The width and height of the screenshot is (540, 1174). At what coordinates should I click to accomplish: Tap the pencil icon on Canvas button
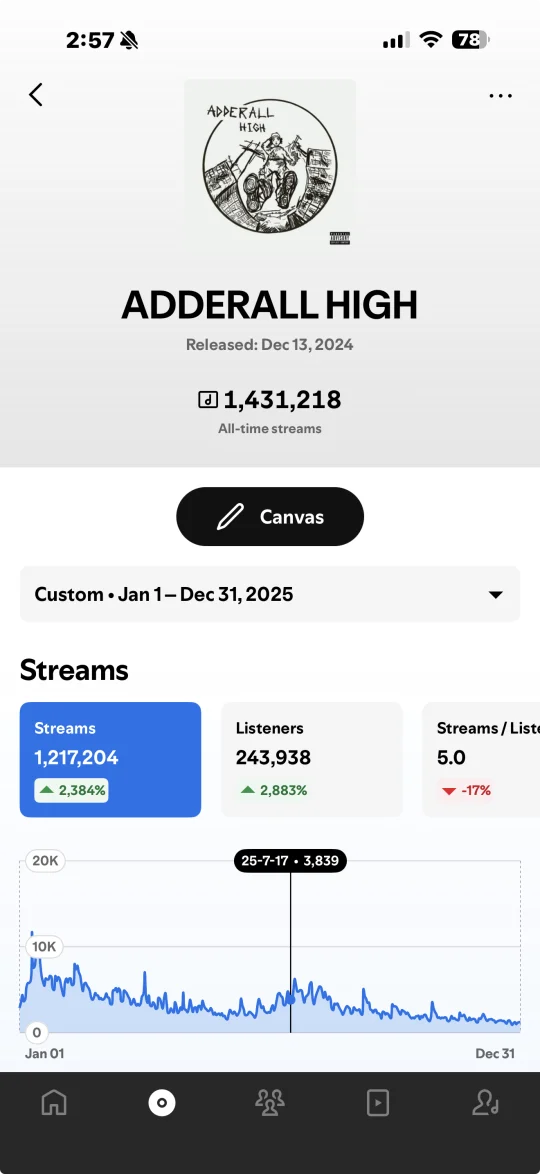[x=230, y=517]
